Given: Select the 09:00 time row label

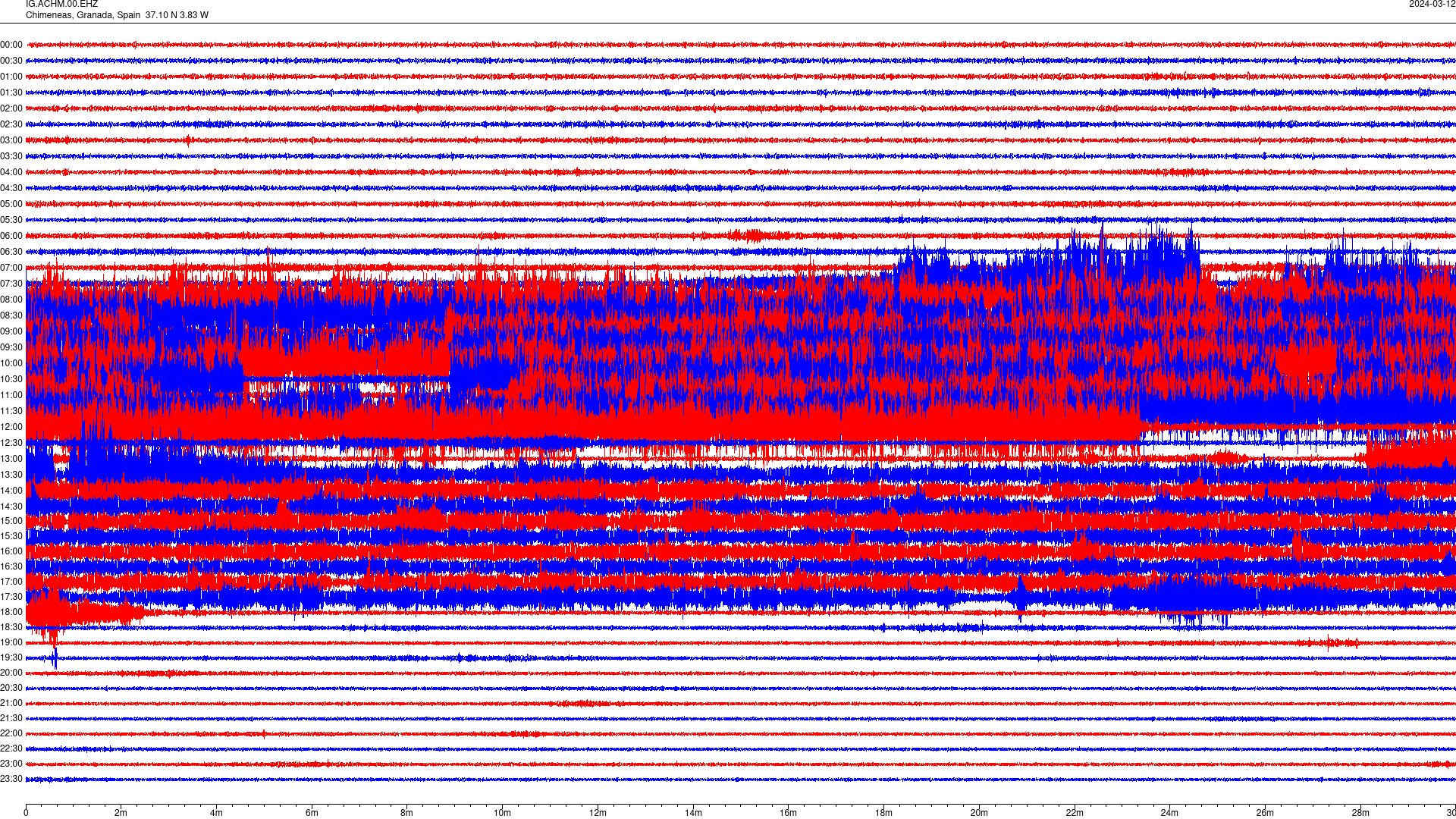Looking at the screenshot, I should click(11, 331).
